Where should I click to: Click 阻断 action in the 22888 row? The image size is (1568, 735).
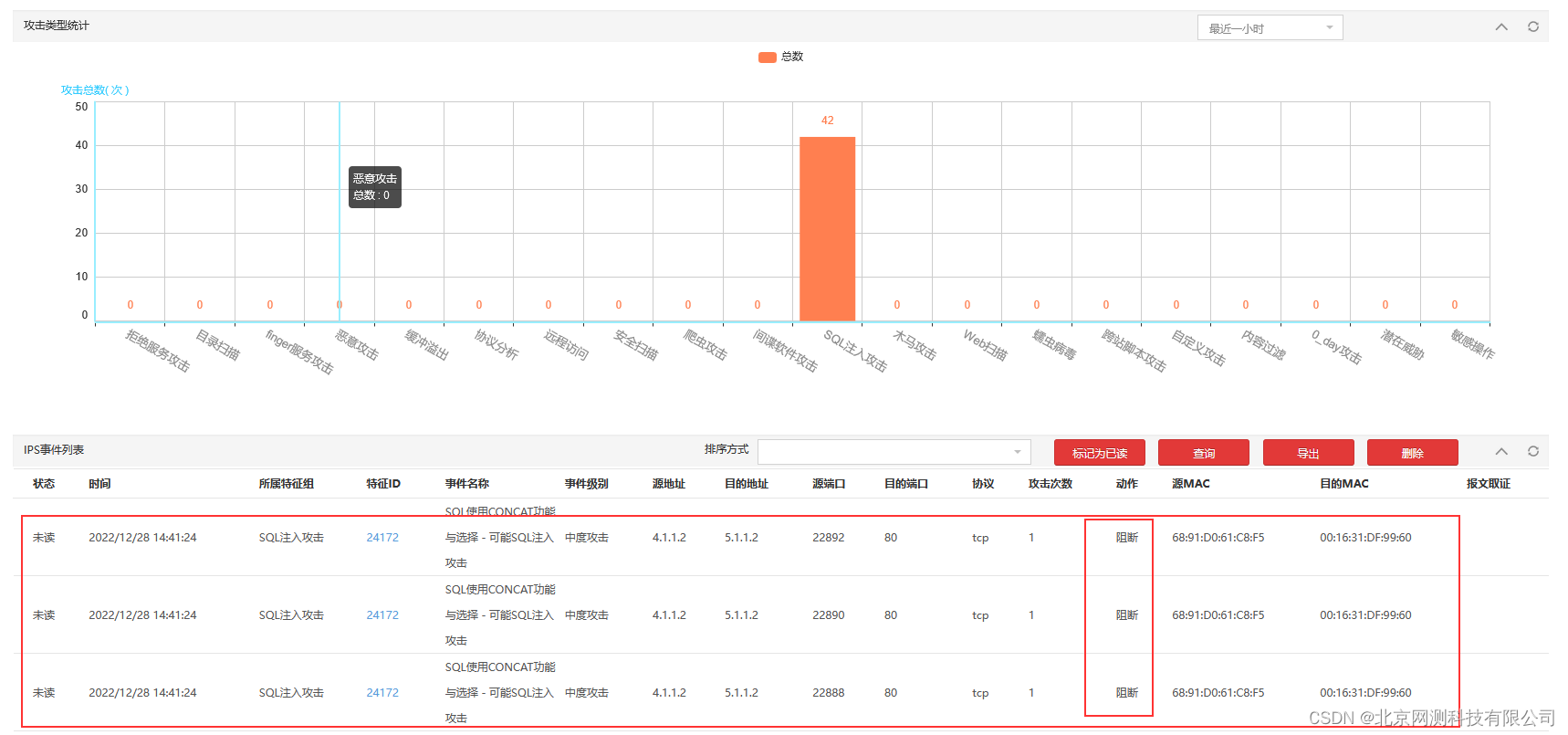click(1127, 693)
